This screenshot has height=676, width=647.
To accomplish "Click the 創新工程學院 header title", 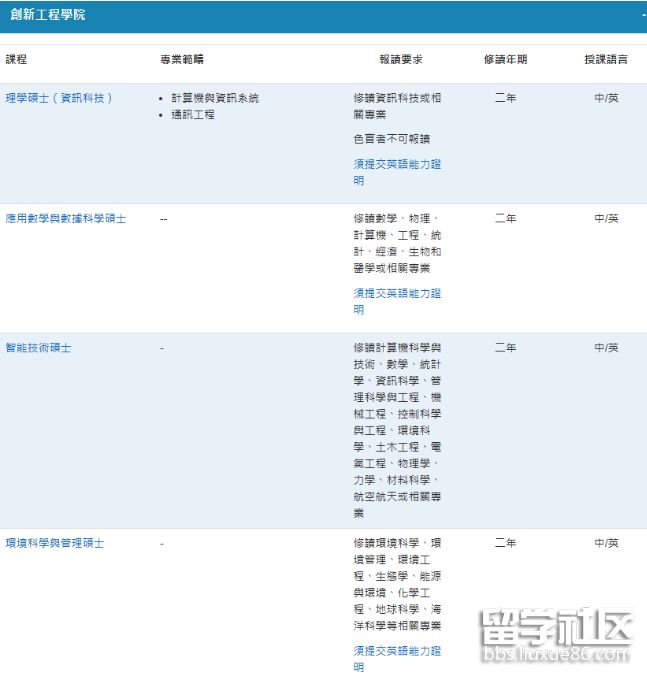I will [x=48, y=16].
